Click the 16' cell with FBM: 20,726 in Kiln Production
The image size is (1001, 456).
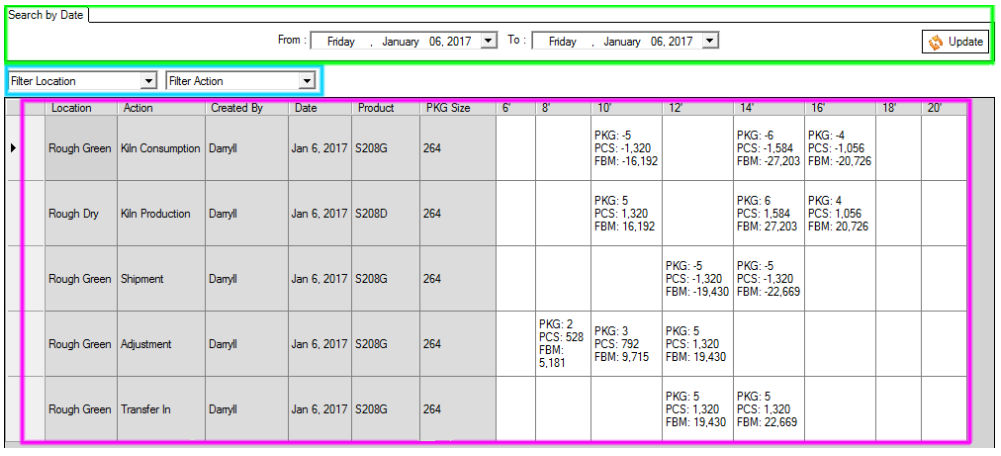(x=840, y=213)
